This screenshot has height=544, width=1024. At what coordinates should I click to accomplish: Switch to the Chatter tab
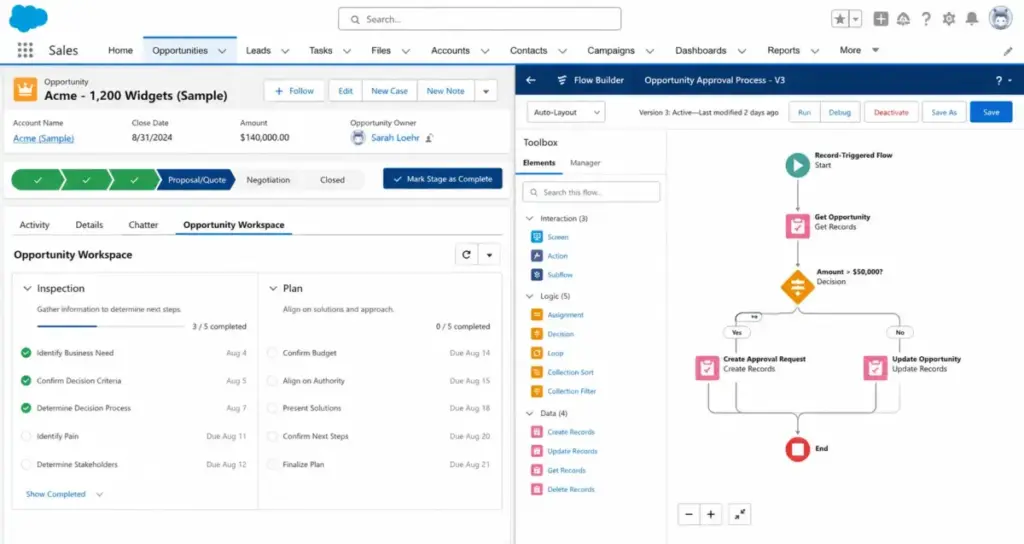point(143,225)
